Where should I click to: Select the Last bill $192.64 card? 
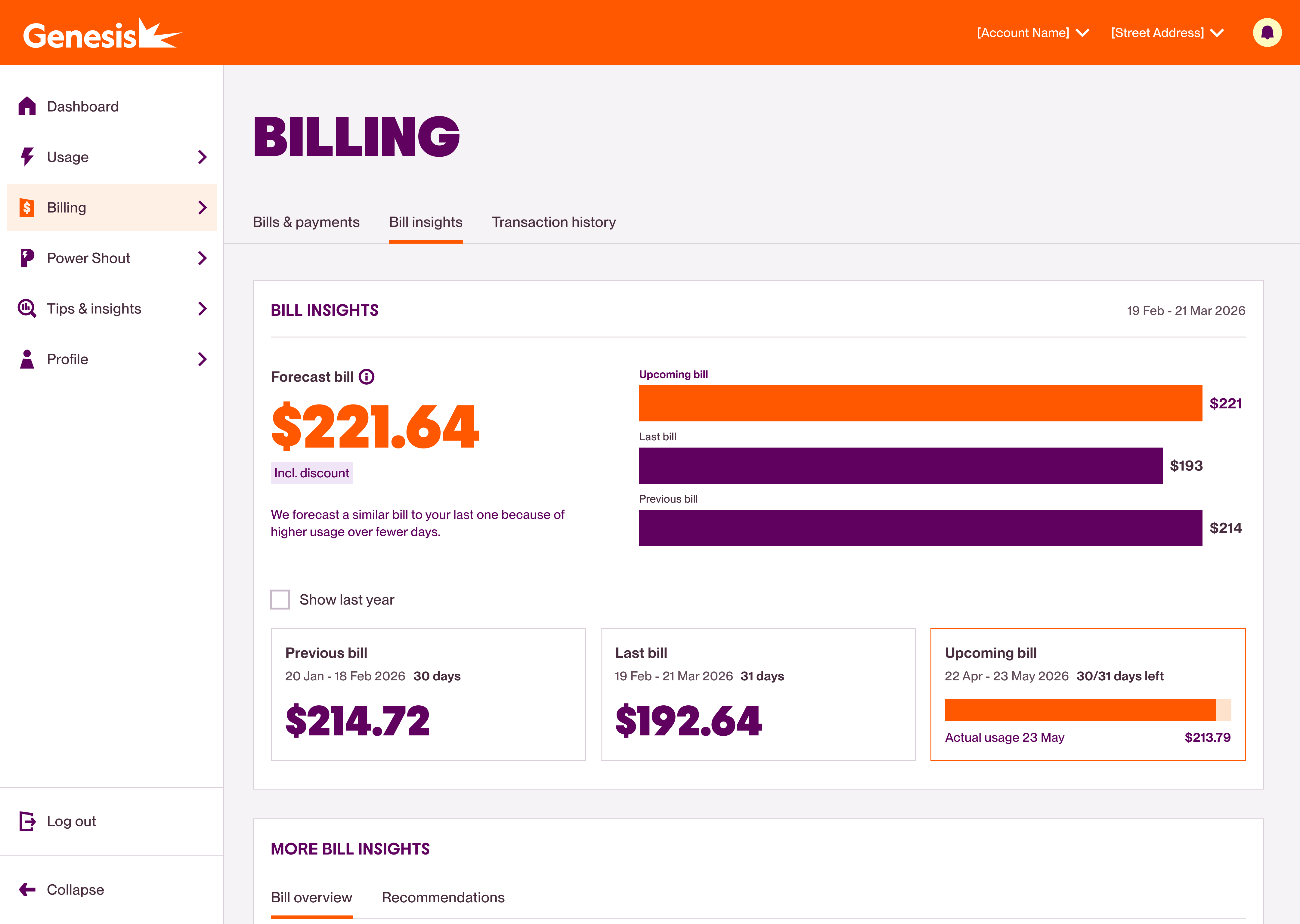[x=758, y=694]
